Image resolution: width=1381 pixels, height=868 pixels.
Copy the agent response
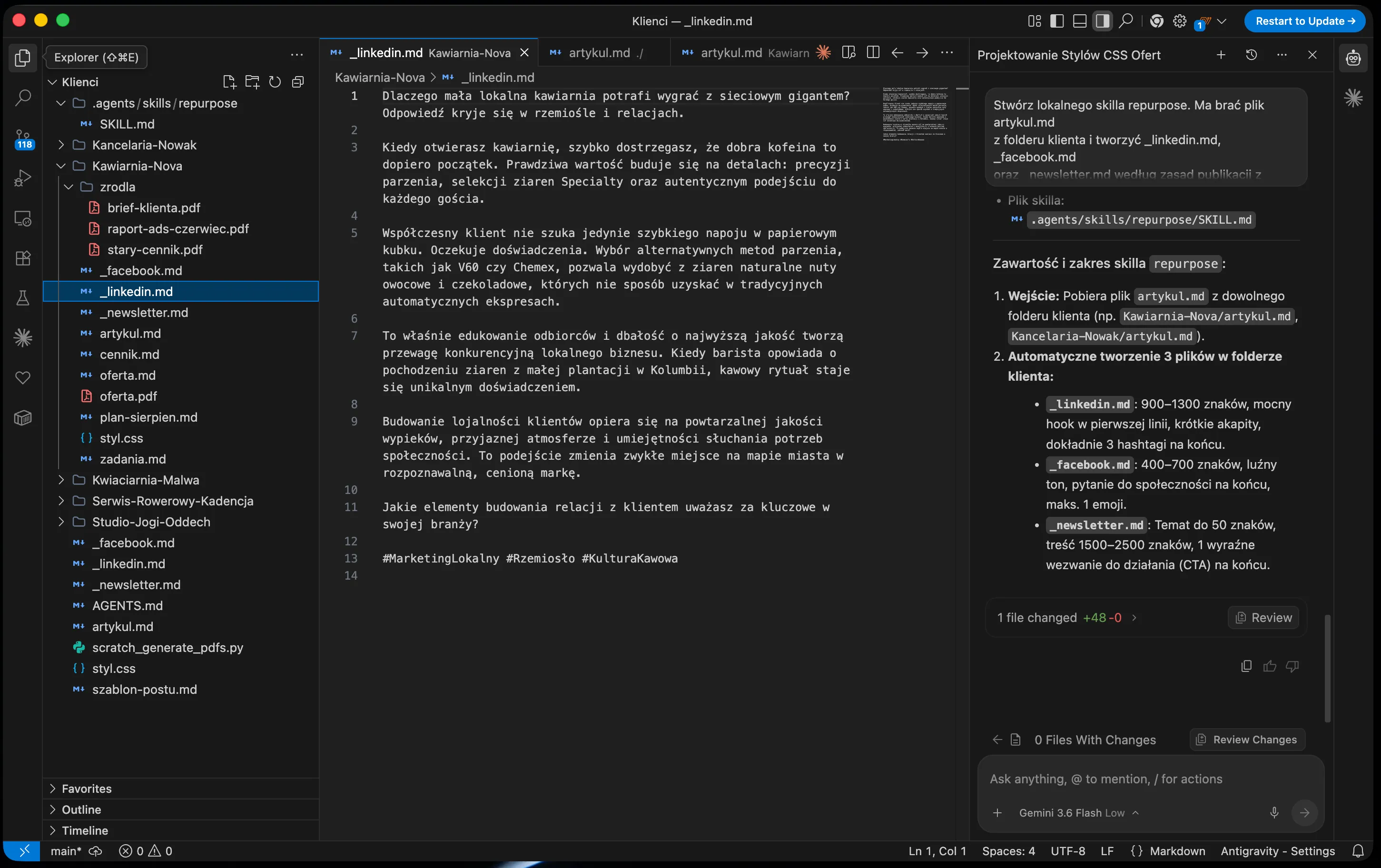coord(1246,666)
